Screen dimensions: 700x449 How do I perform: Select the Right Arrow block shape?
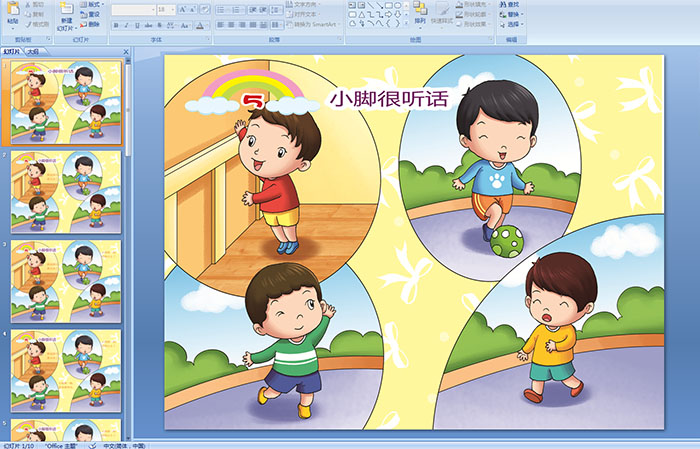388,14
